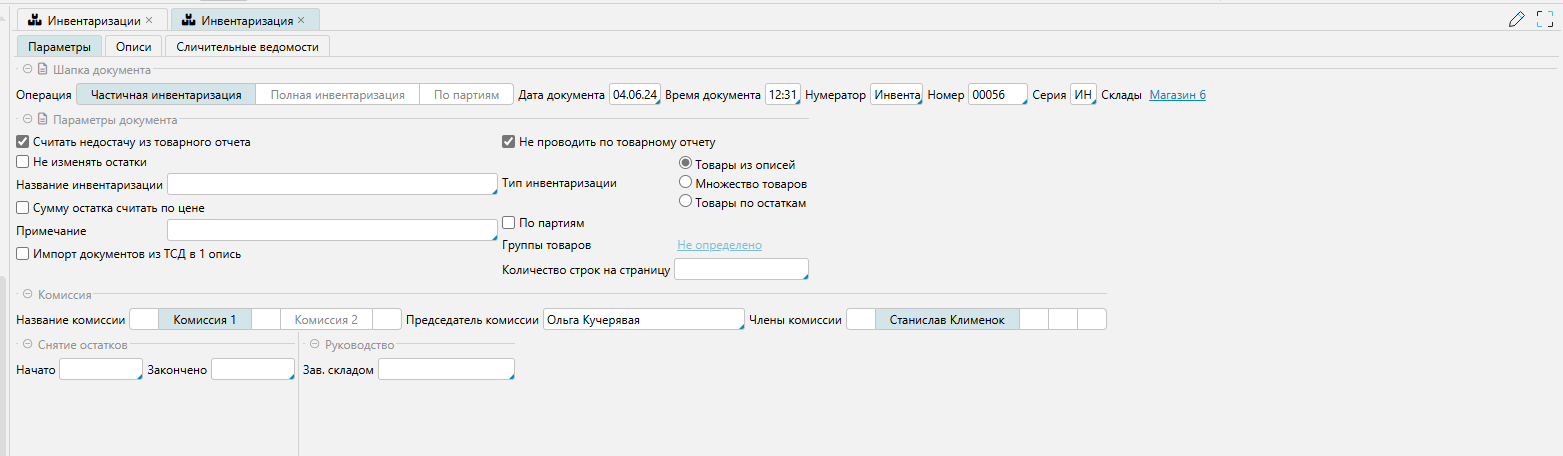Click the Не определено groups link
The width and height of the screenshot is (1563, 456).
719,245
